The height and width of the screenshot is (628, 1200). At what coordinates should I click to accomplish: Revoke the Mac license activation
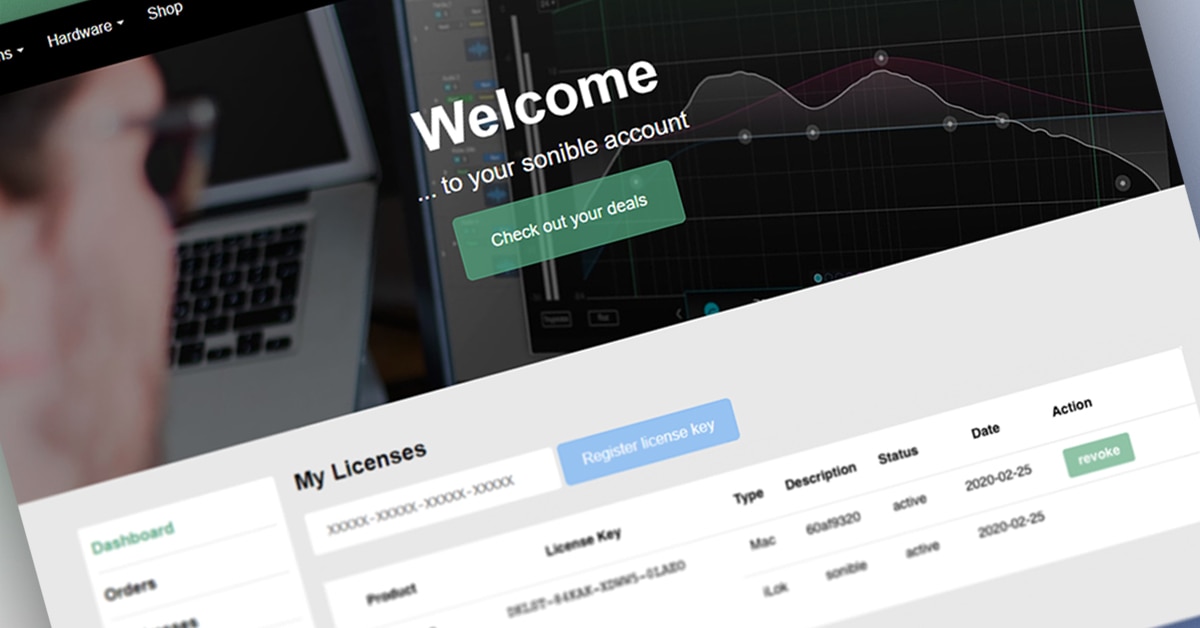1099,454
